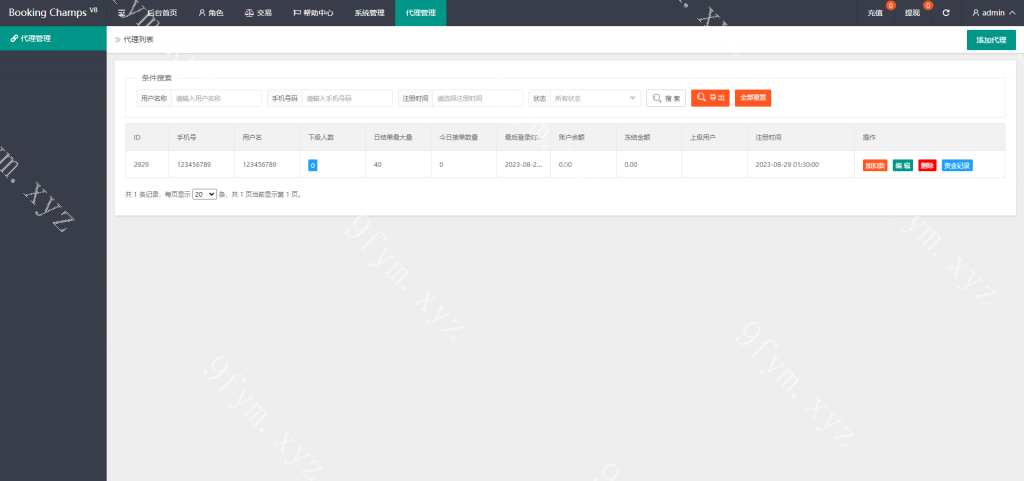
Task: Click the orange 导出 button
Action: click(x=710, y=98)
